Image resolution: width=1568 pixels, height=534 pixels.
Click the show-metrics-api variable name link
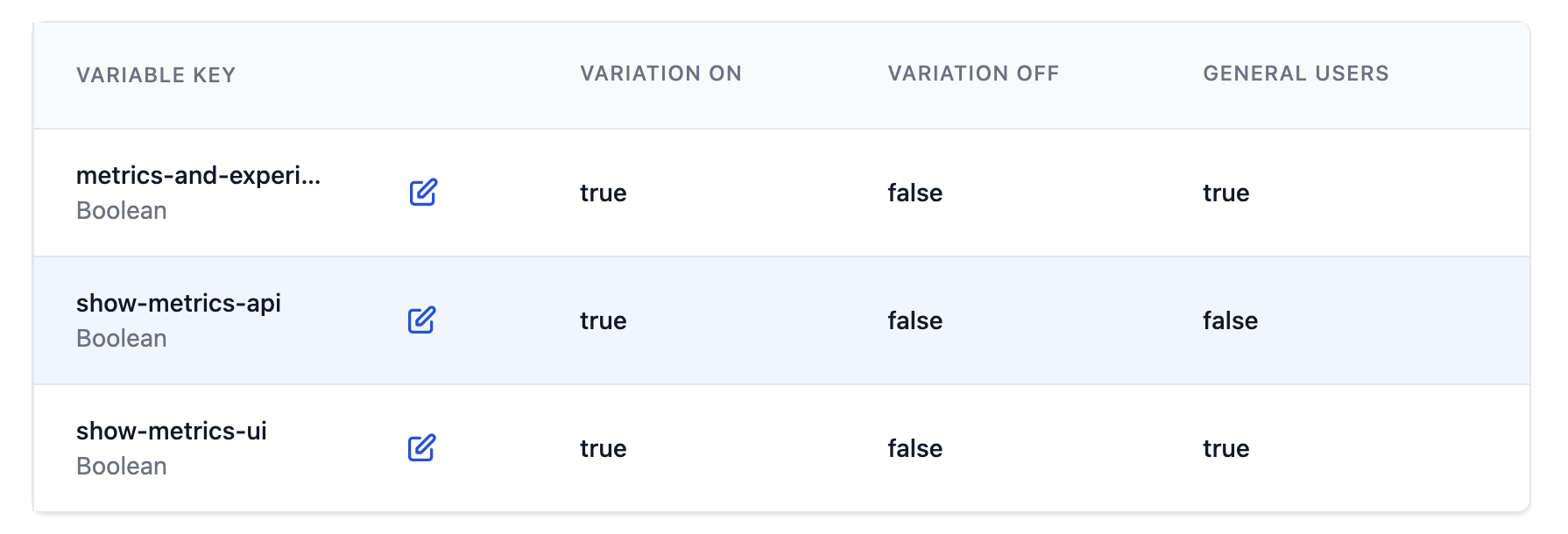pos(180,303)
